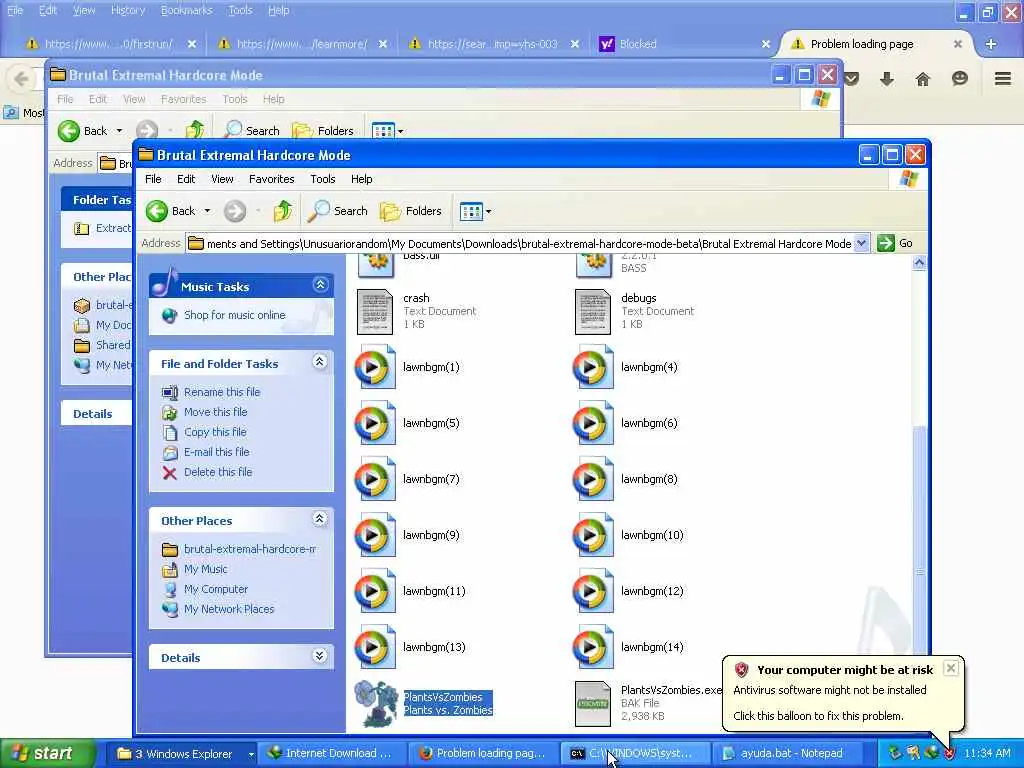Viewport: 1024px width, 768px height.
Task: Select lawnbgm(11) media file icon
Action: pos(375,591)
